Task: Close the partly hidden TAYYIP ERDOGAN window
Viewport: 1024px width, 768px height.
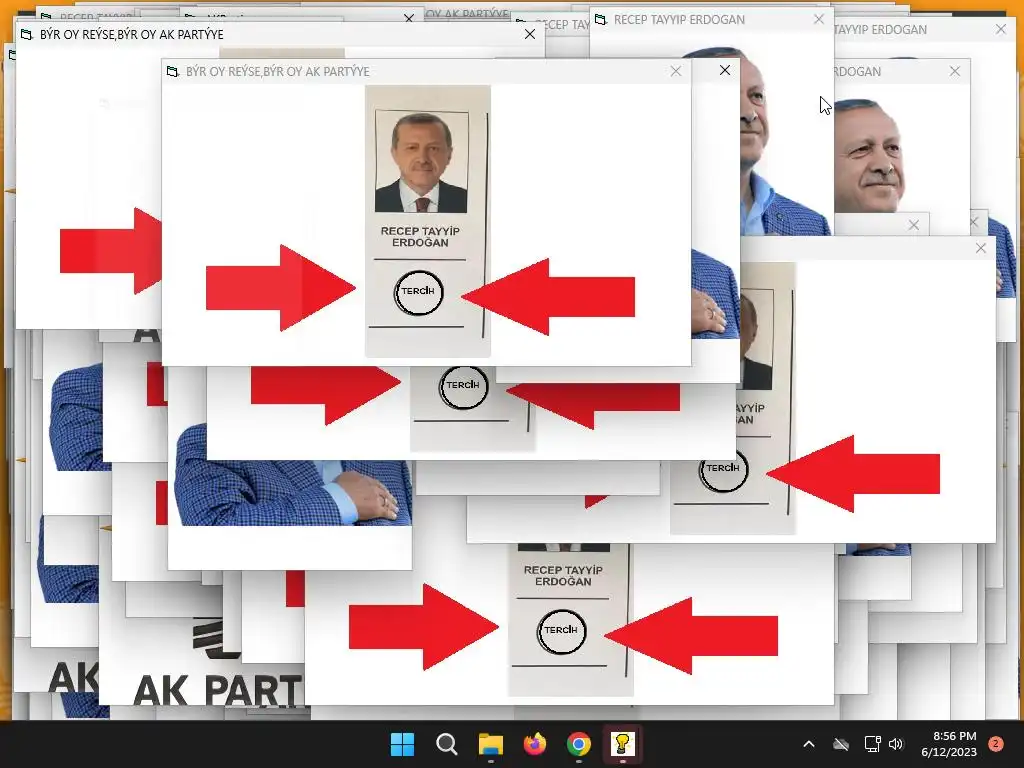Action: [1000, 29]
